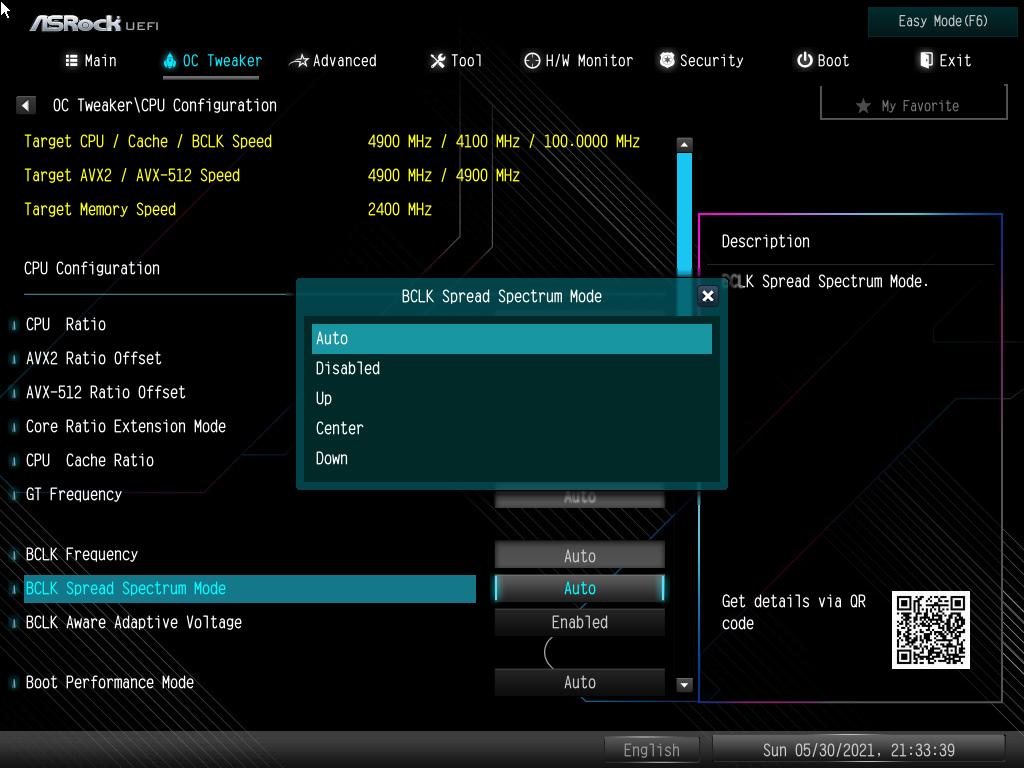Select AVX2 Ratio Offset row
Viewport: 1024px width, 768px height.
[93, 359]
